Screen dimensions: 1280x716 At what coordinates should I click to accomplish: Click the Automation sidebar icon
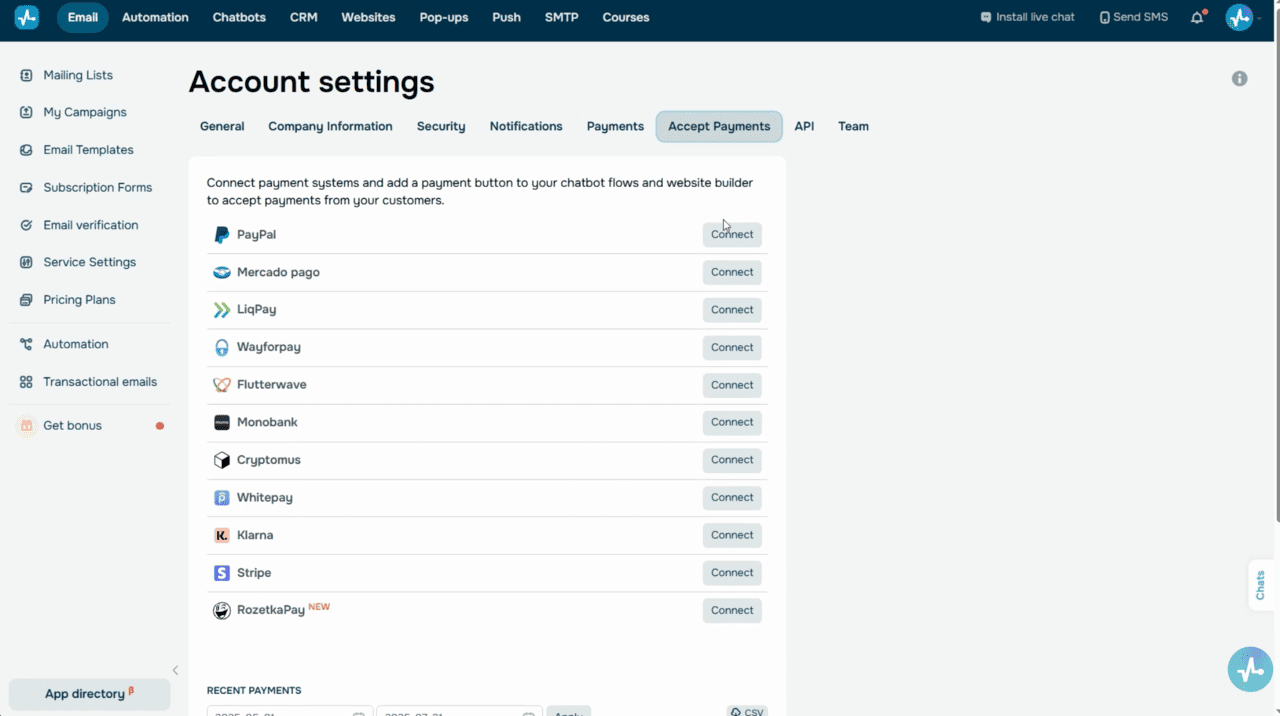click(26, 344)
